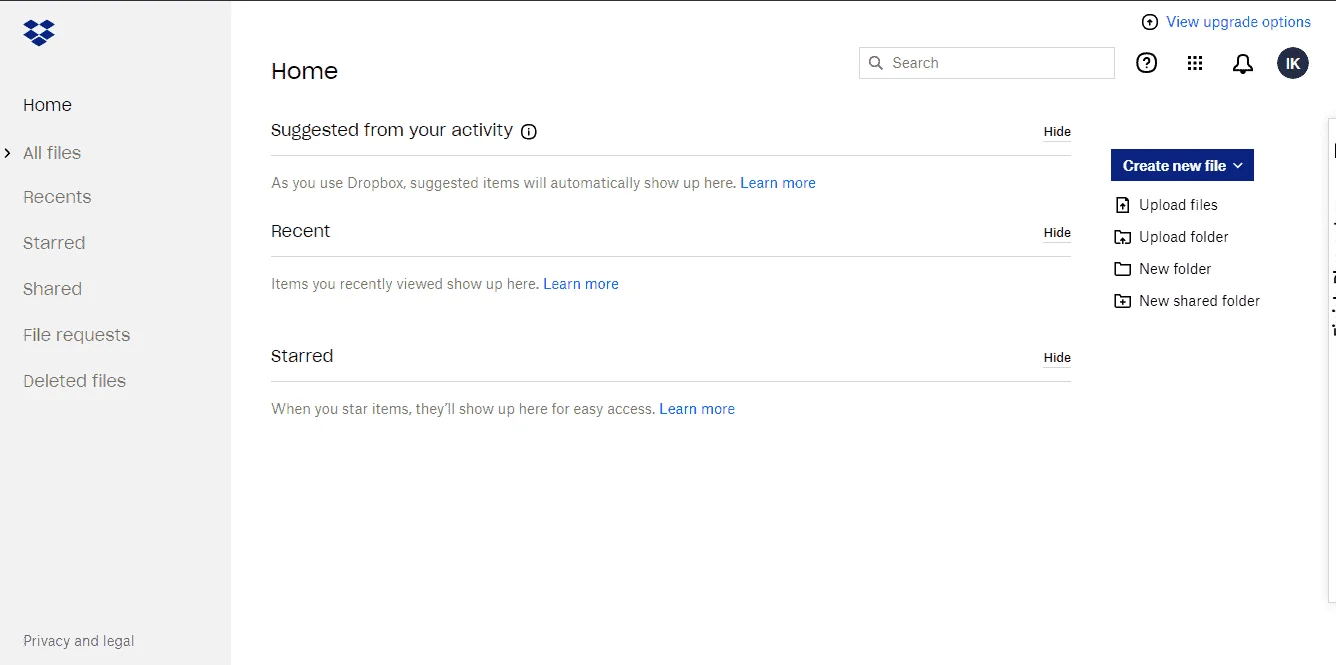Open the notifications bell icon

tap(1243, 64)
